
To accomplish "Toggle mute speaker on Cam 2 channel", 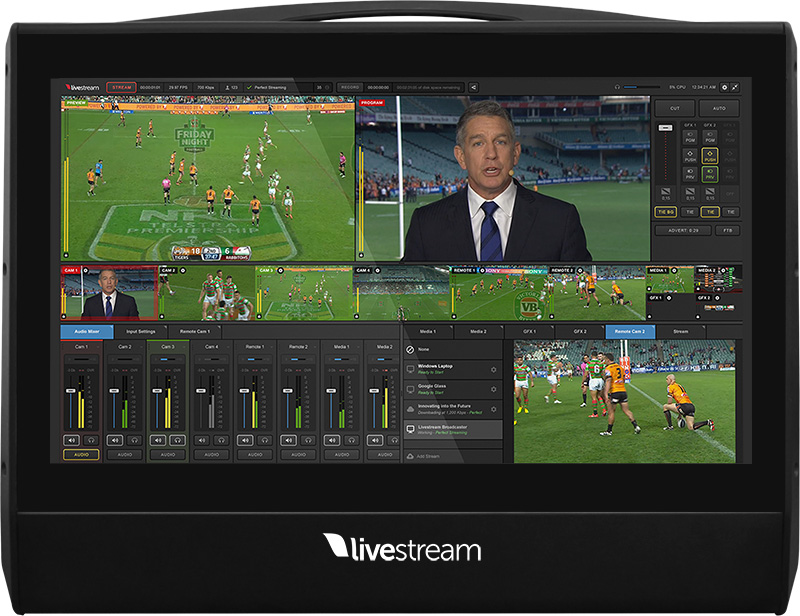I will pos(115,440).
